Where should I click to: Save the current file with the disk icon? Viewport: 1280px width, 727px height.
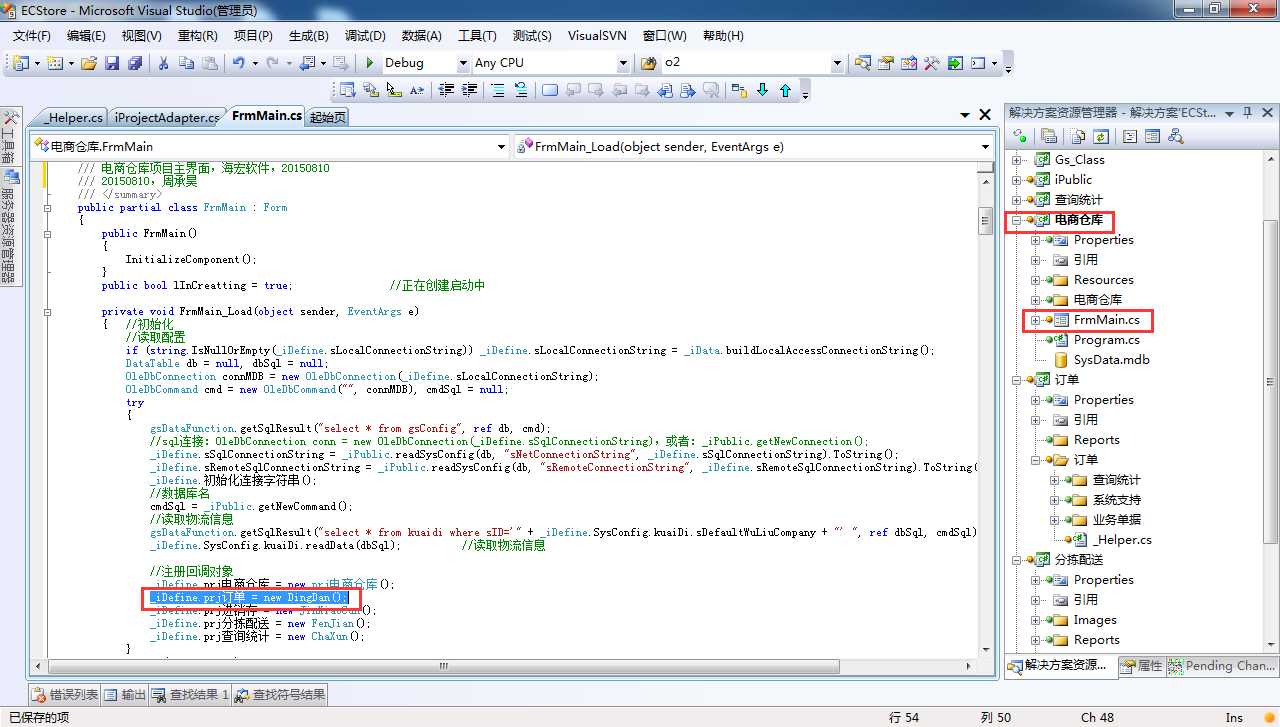point(111,63)
